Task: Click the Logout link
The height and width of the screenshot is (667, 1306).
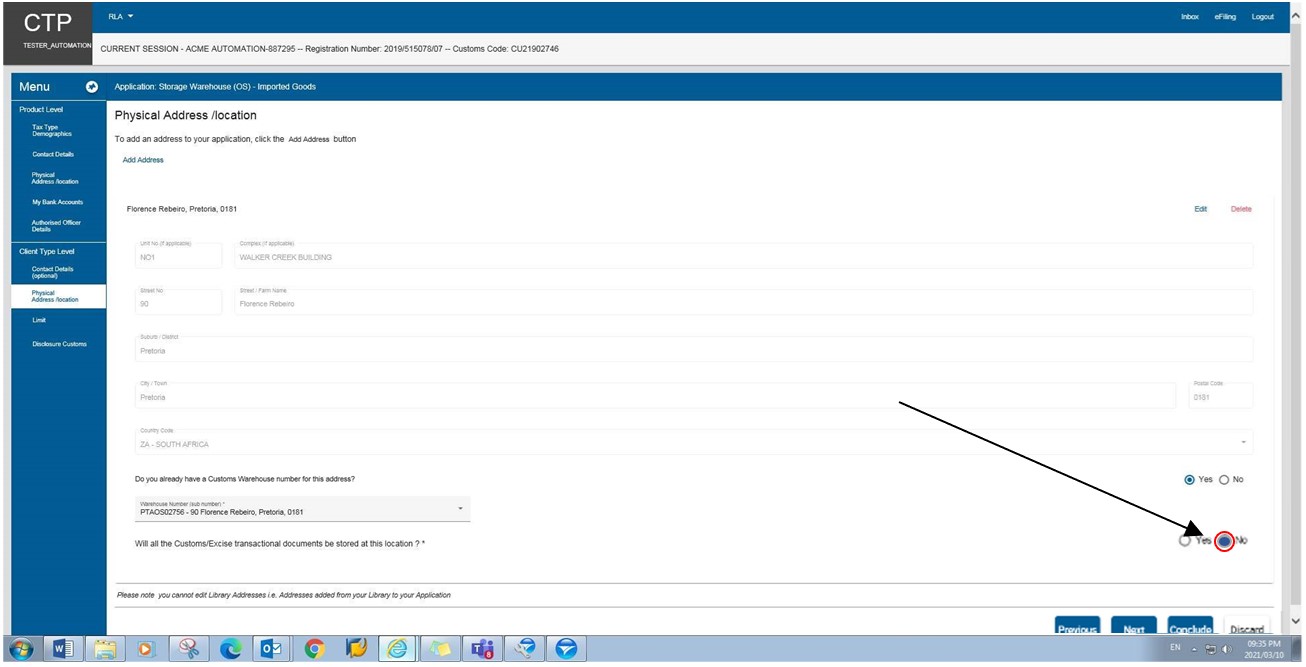Action: coord(1263,17)
